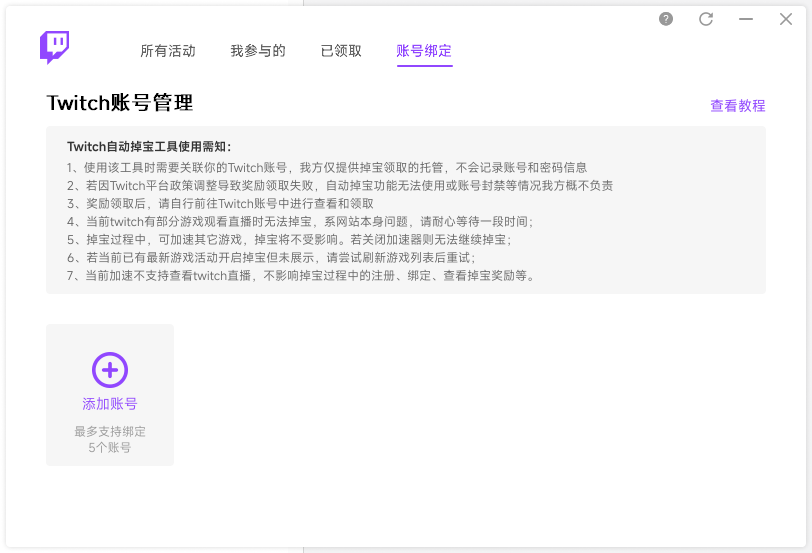This screenshot has height=553, width=812.
Task: Click notice item 1 about linking your Twitch account
Action: (x=327, y=167)
